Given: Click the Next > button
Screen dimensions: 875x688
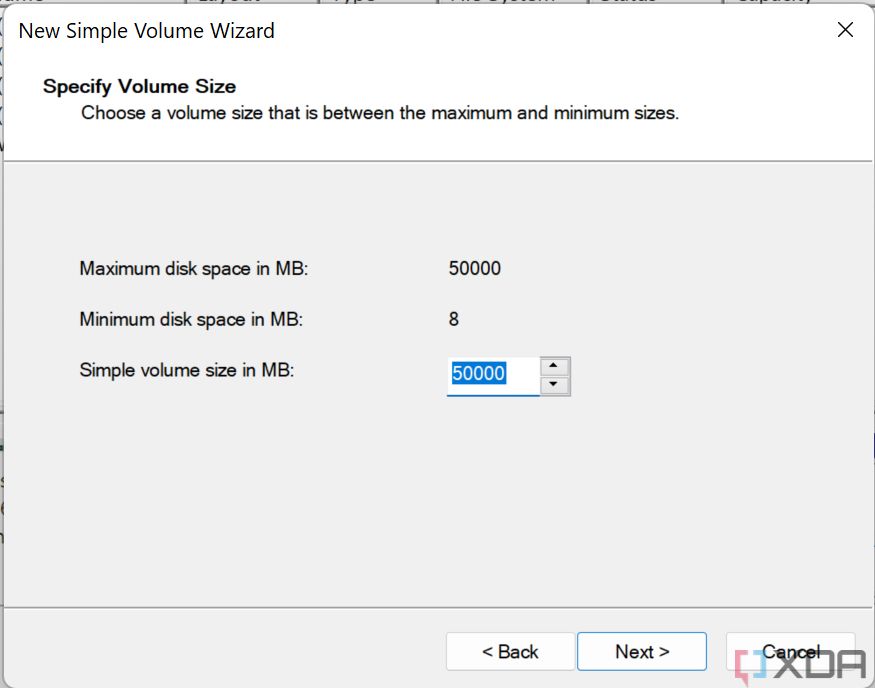Looking at the screenshot, I should [x=641, y=651].
